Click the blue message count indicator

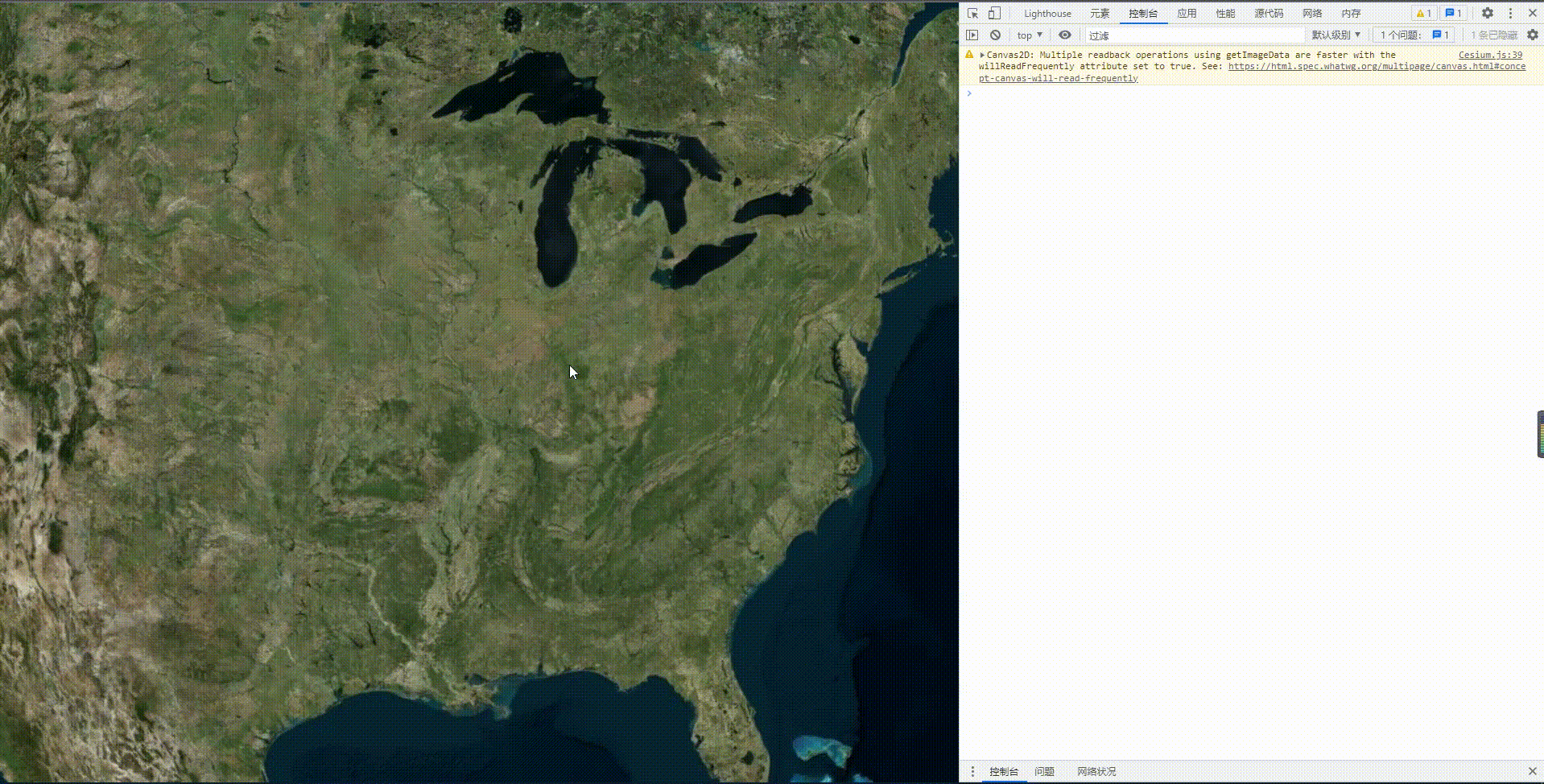1453,13
